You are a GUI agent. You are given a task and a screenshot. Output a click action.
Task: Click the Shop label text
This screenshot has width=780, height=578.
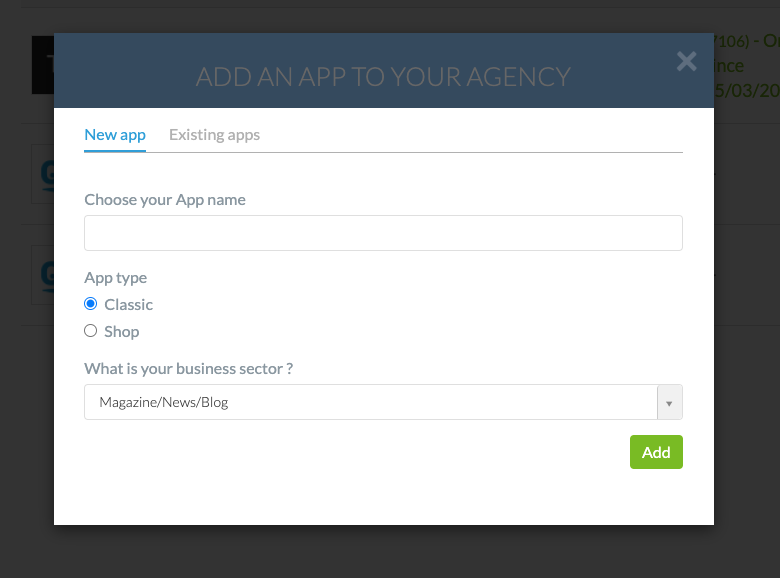(122, 331)
